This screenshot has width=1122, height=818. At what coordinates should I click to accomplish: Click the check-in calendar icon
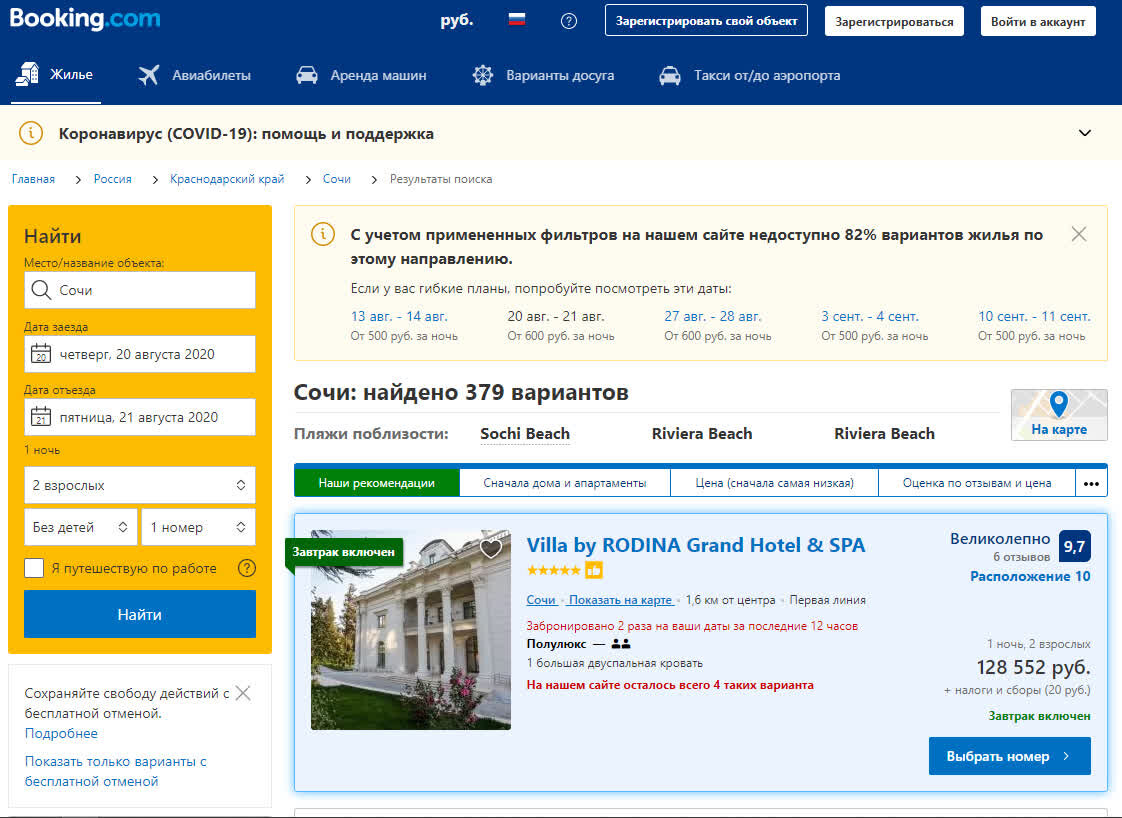[x=41, y=354]
